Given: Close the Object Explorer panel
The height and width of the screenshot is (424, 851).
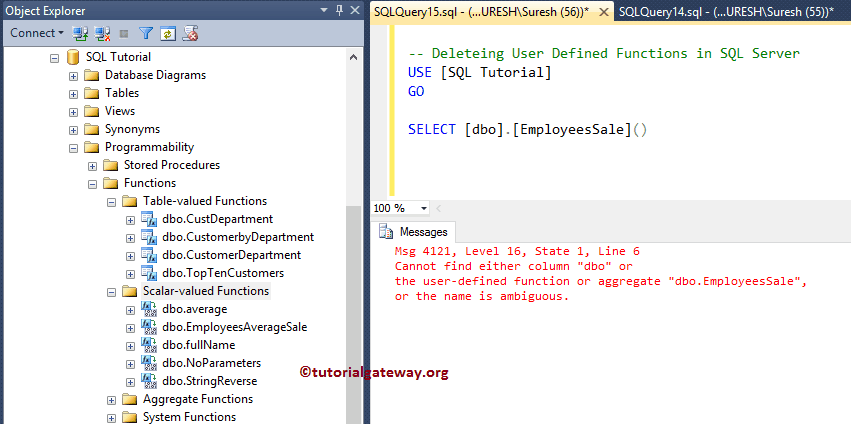Looking at the screenshot, I should point(354,10).
